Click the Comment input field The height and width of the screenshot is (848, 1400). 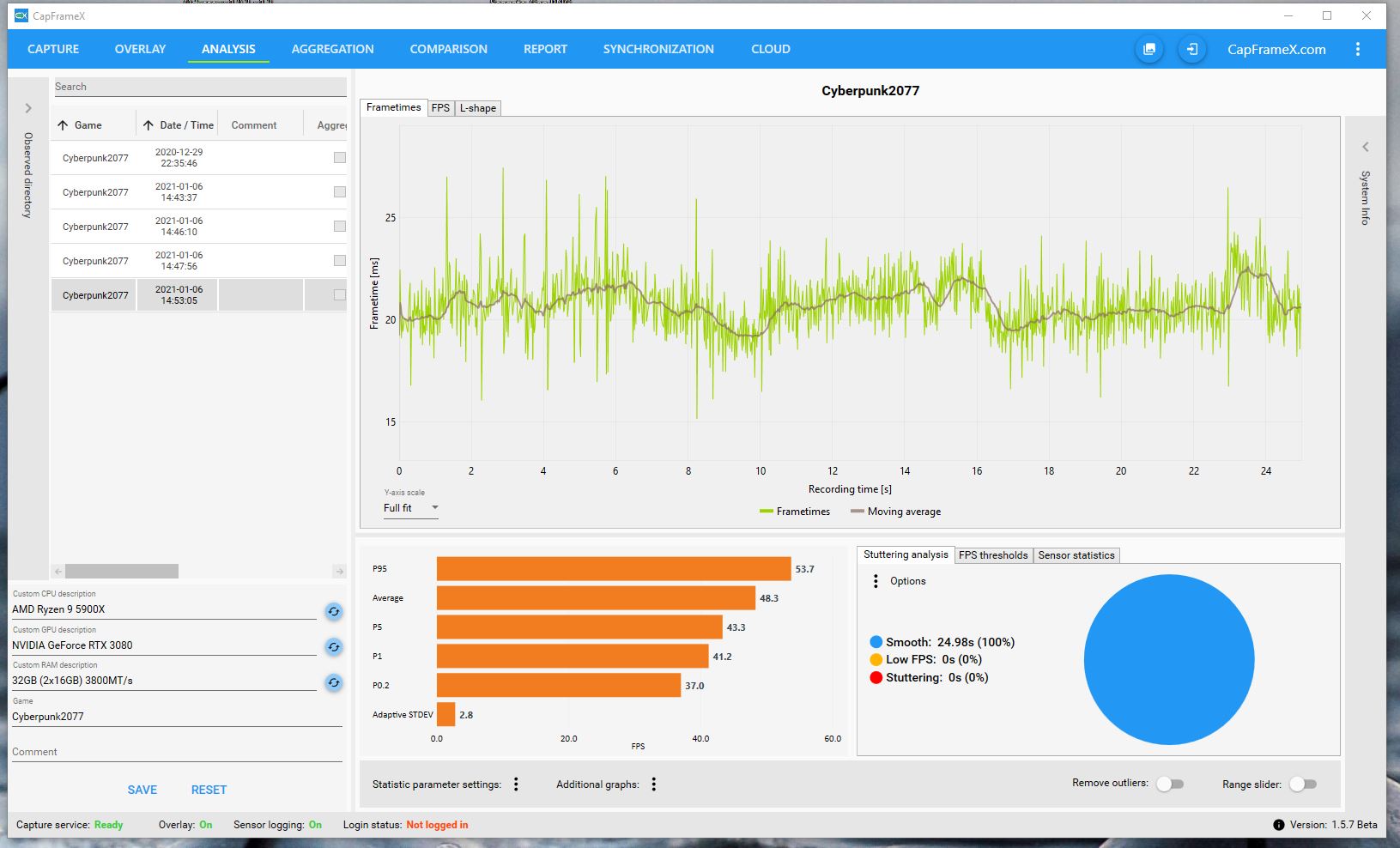click(x=177, y=752)
